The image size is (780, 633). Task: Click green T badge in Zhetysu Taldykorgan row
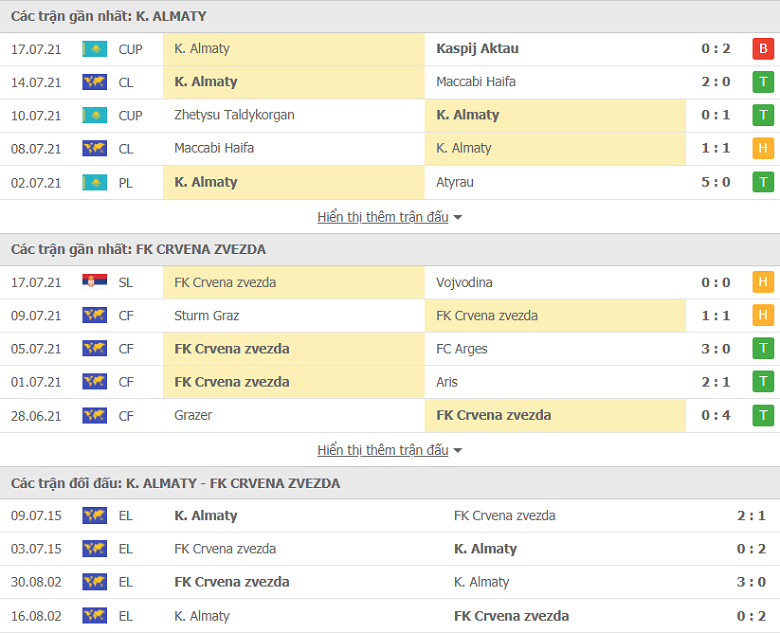pyautogui.click(x=763, y=115)
